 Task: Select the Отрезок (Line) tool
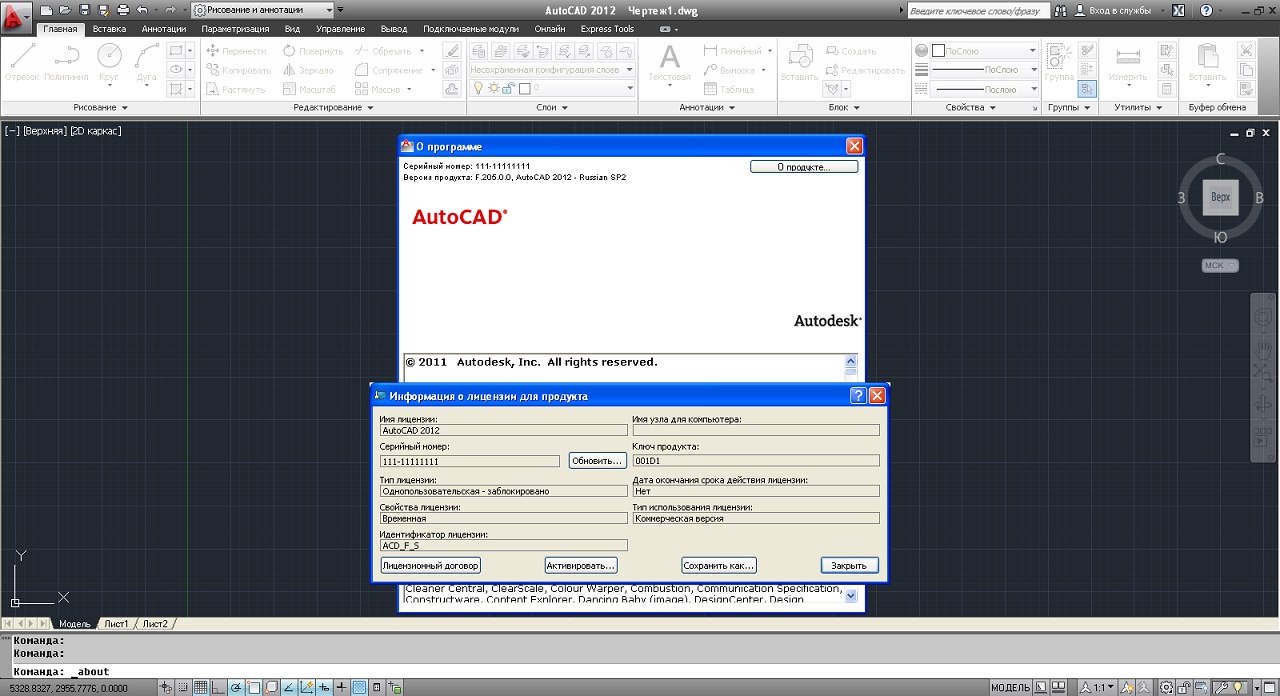point(22,62)
